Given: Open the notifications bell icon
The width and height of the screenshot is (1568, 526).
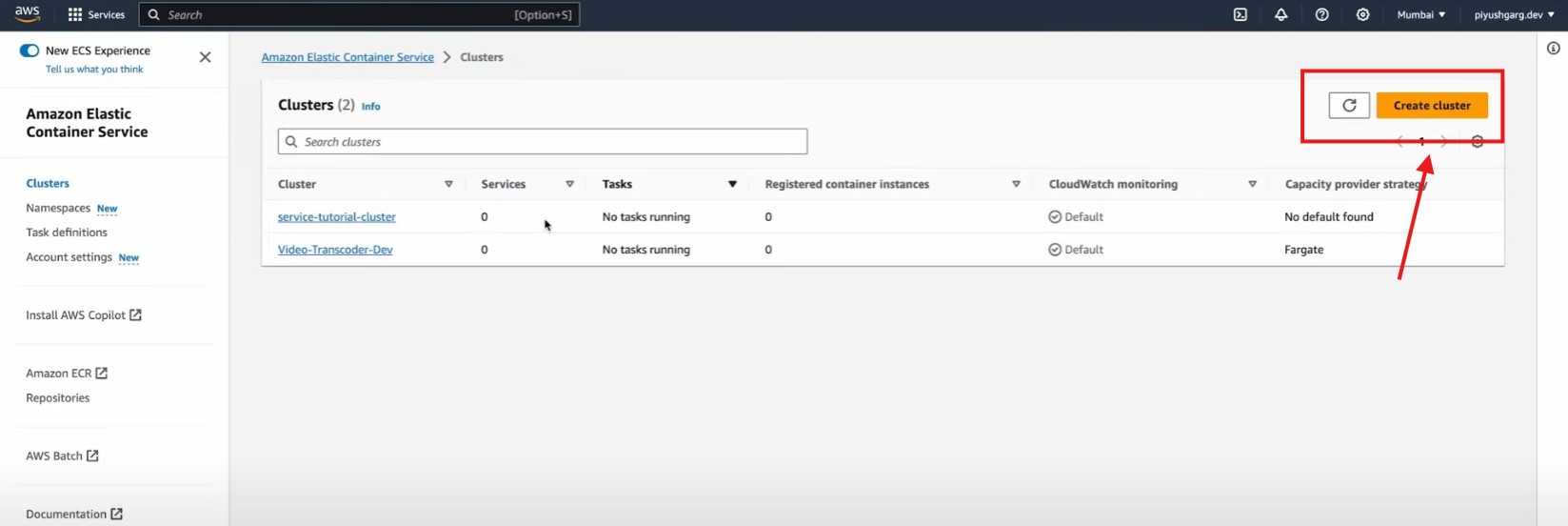Looking at the screenshot, I should [1280, 14].
